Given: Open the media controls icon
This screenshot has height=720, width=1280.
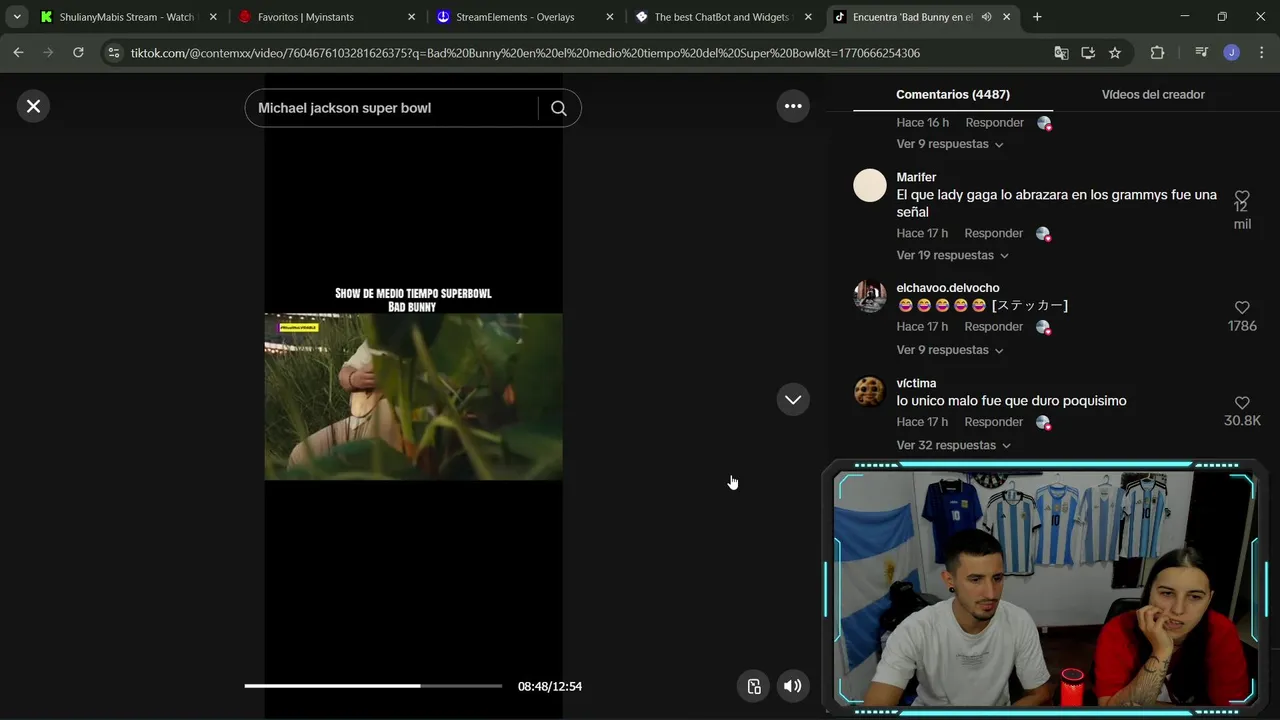Looking at the screenshot, I should (x=1202, y=53).
